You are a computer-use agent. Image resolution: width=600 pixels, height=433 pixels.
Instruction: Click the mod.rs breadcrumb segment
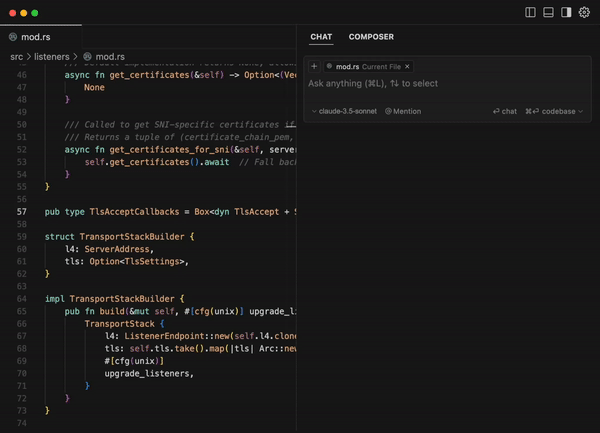(110, 57)
